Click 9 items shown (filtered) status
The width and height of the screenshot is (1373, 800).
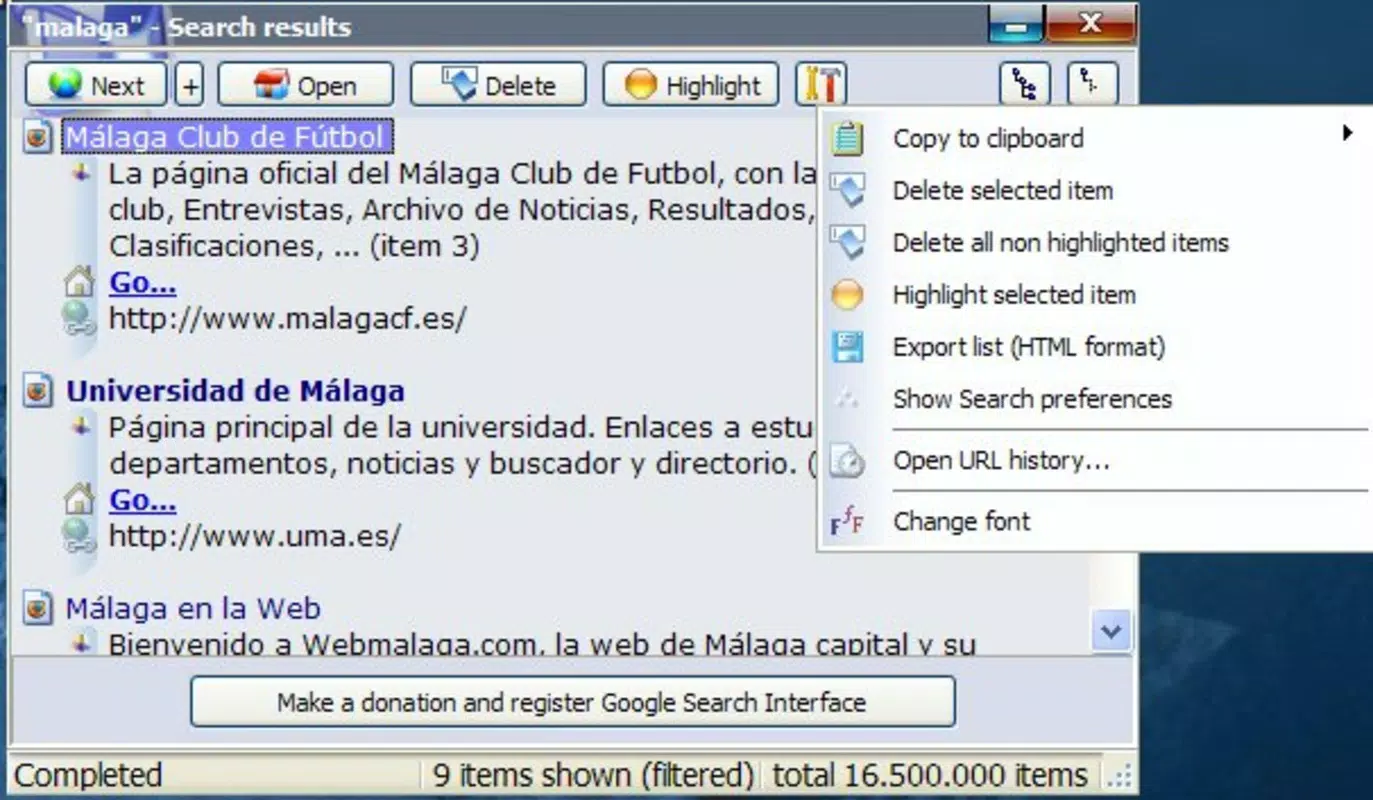(x=594, y=775)
